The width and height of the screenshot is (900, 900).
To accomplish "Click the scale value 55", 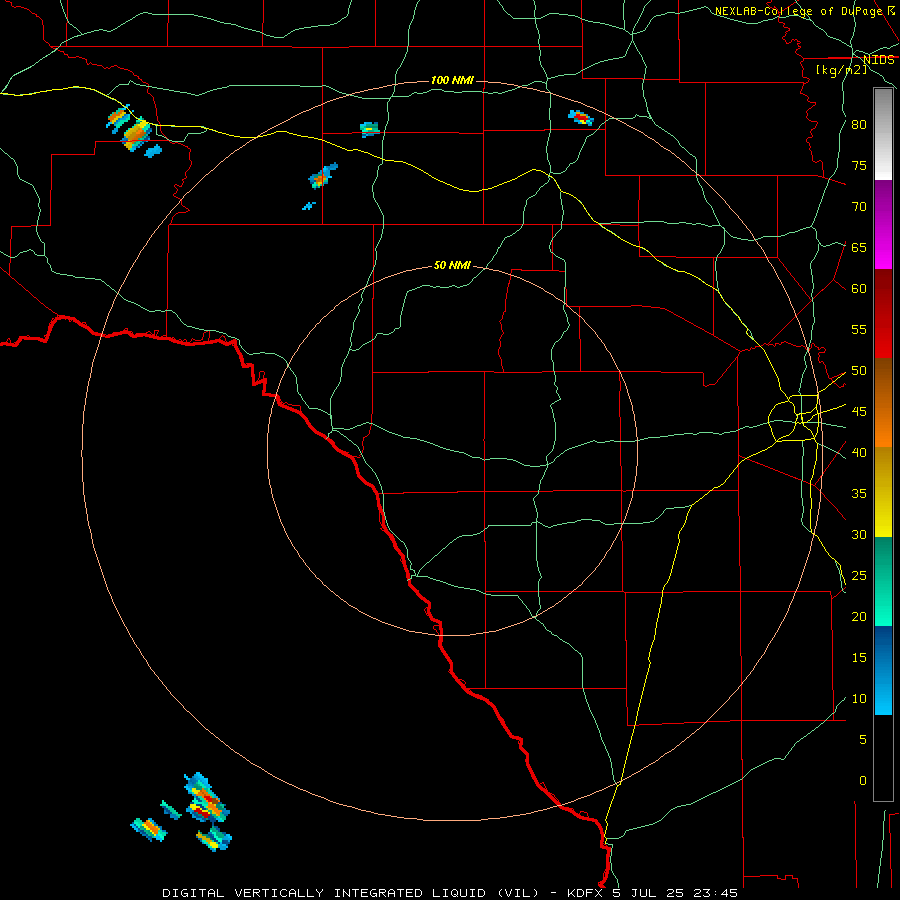I will click(859, 329).
